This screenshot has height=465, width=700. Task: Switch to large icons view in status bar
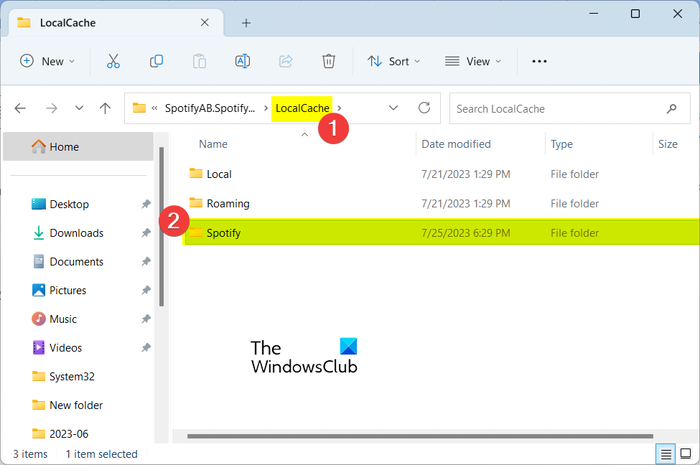pos(686,454)
